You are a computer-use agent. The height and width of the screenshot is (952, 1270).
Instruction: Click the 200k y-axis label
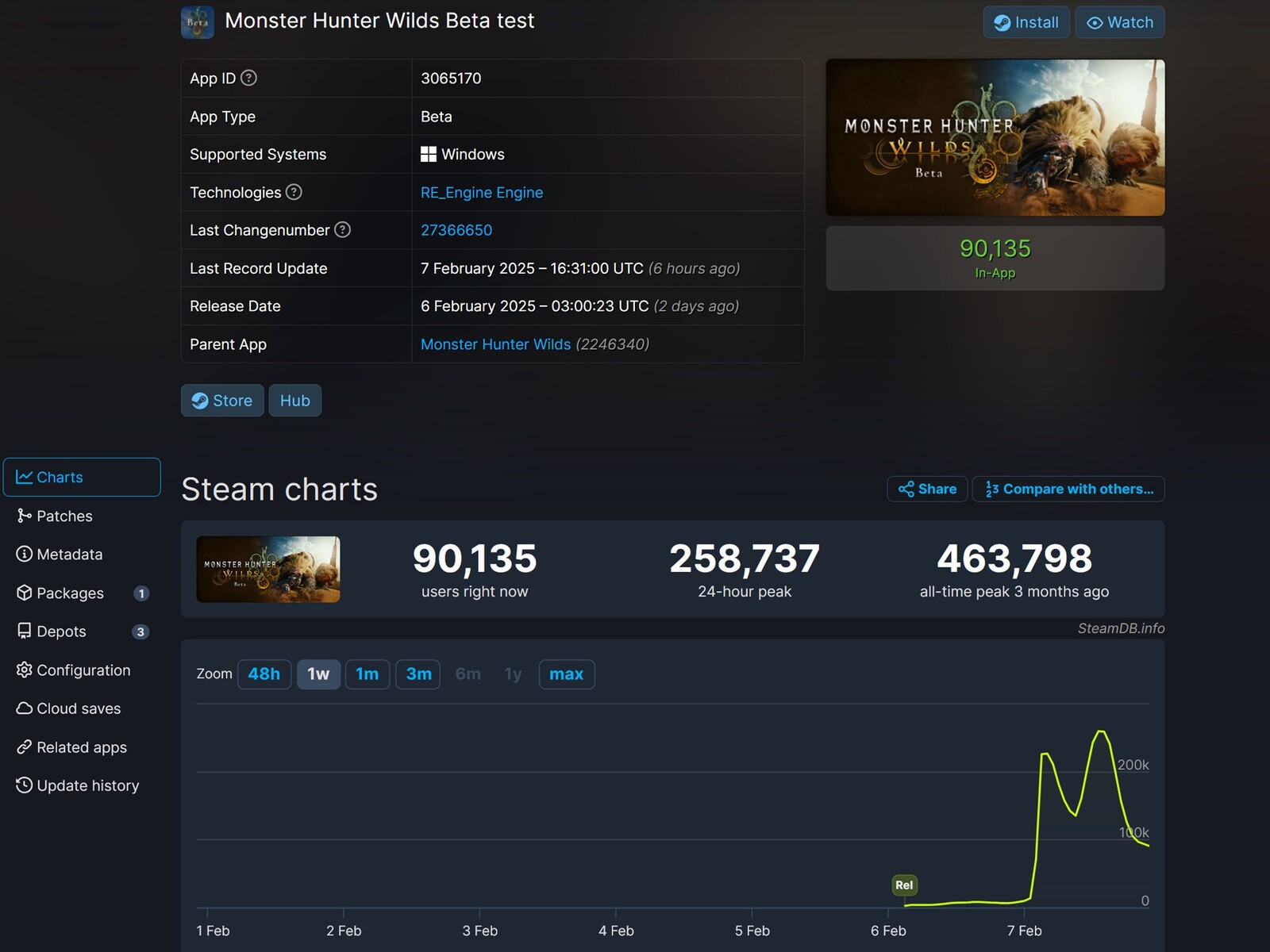coord(1133,765)
